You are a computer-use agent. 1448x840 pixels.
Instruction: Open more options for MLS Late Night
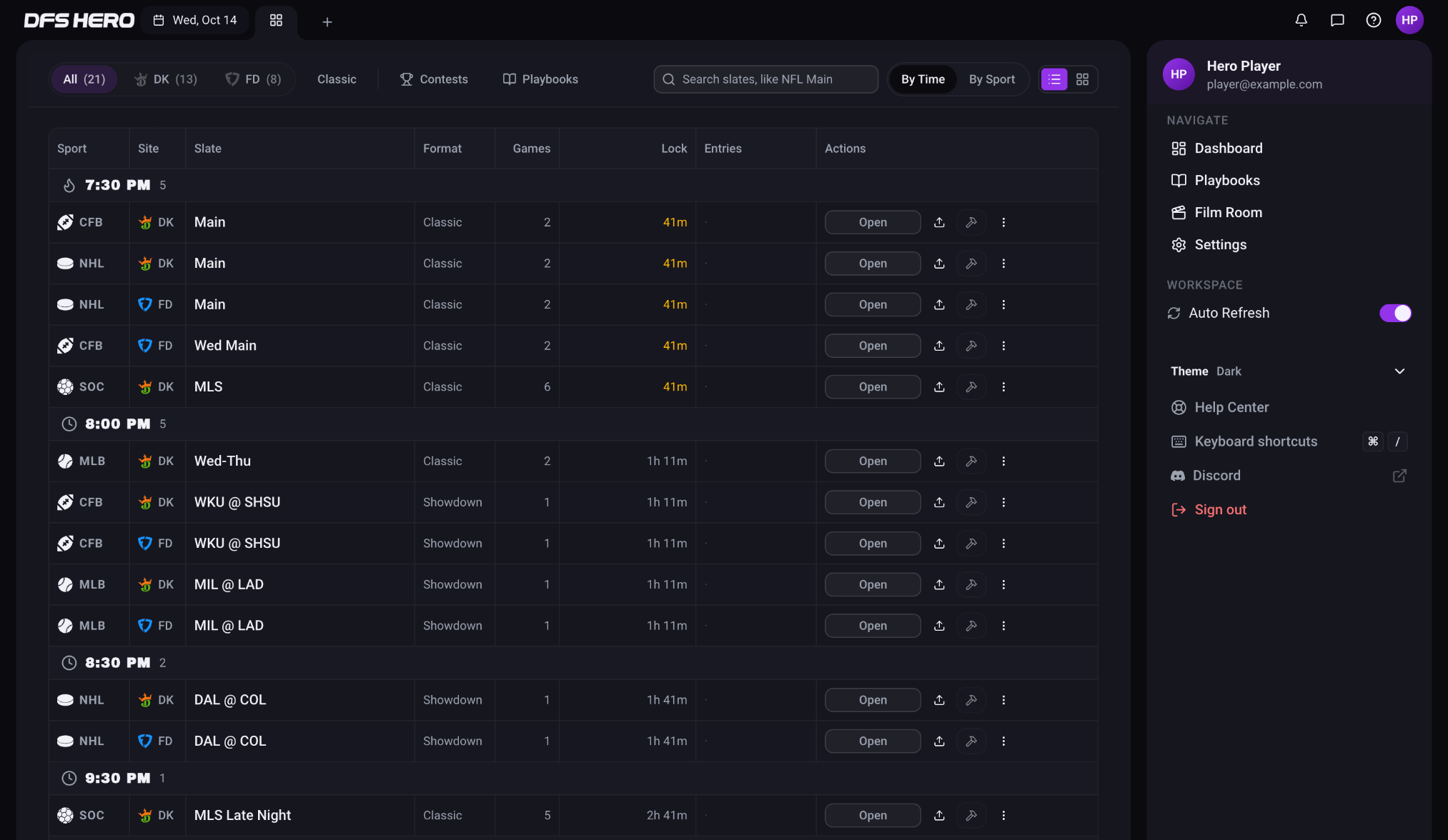click(x=1003, y=816)
